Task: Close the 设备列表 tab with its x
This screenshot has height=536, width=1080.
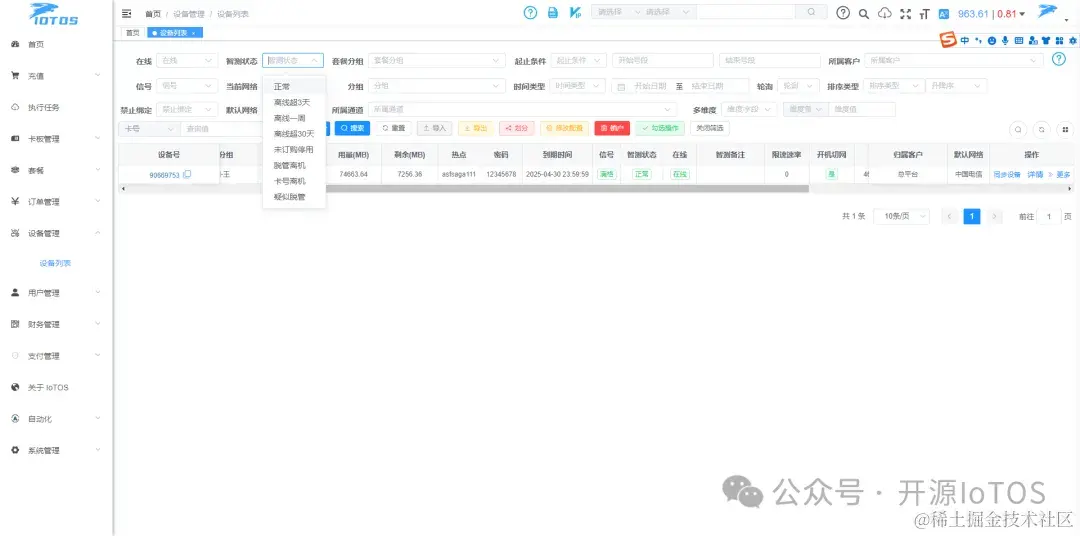Action: [194, 33]
